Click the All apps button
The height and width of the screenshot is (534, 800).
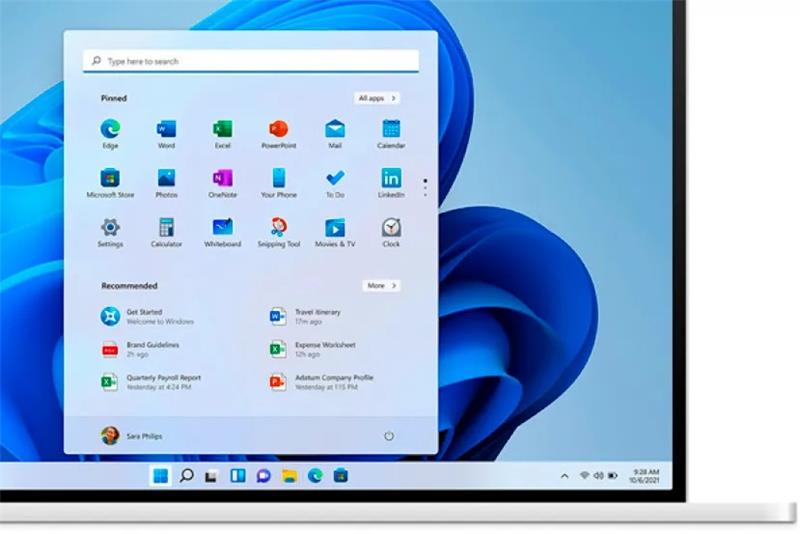(x=377, y=98)
